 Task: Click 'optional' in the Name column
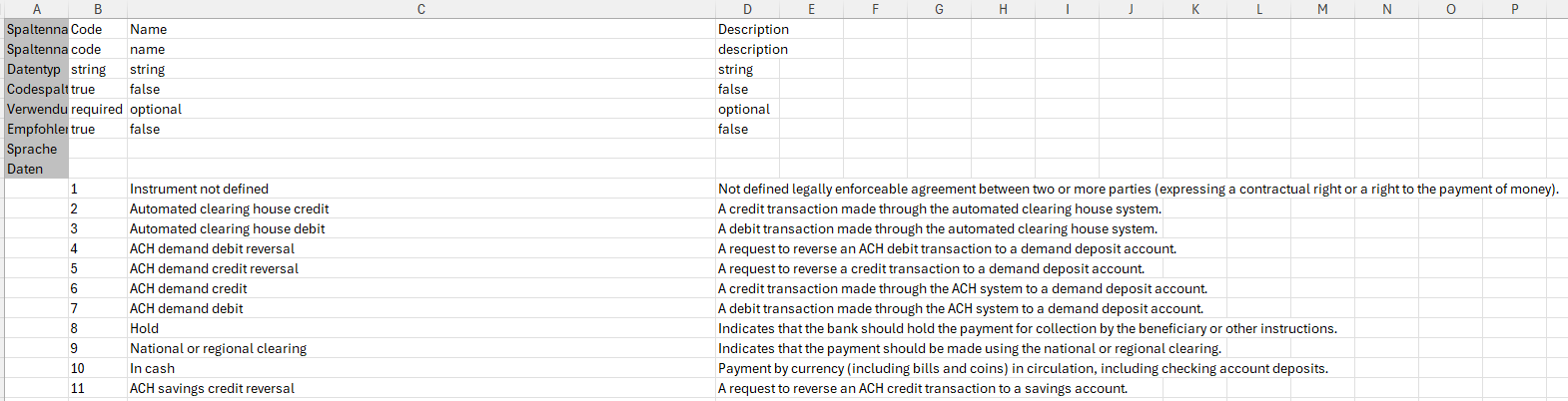421,109
